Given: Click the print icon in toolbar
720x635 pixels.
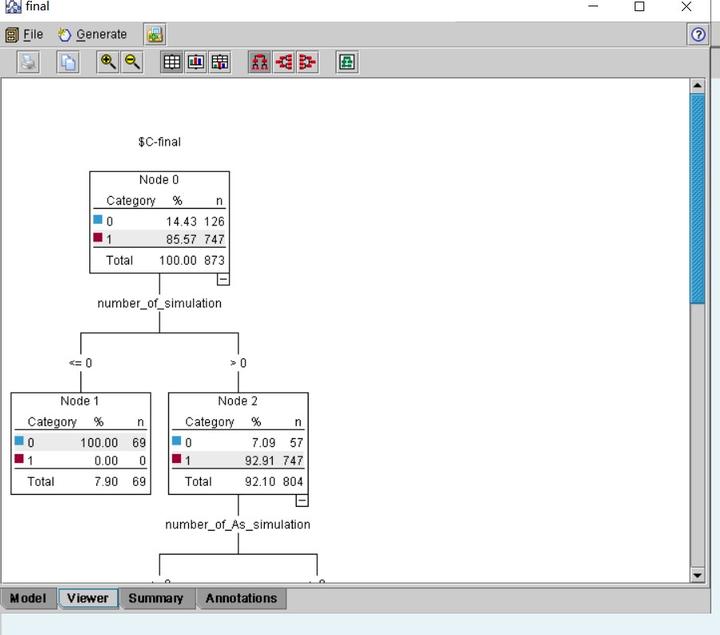Looking at the screenshot, I should coord(28,62).
